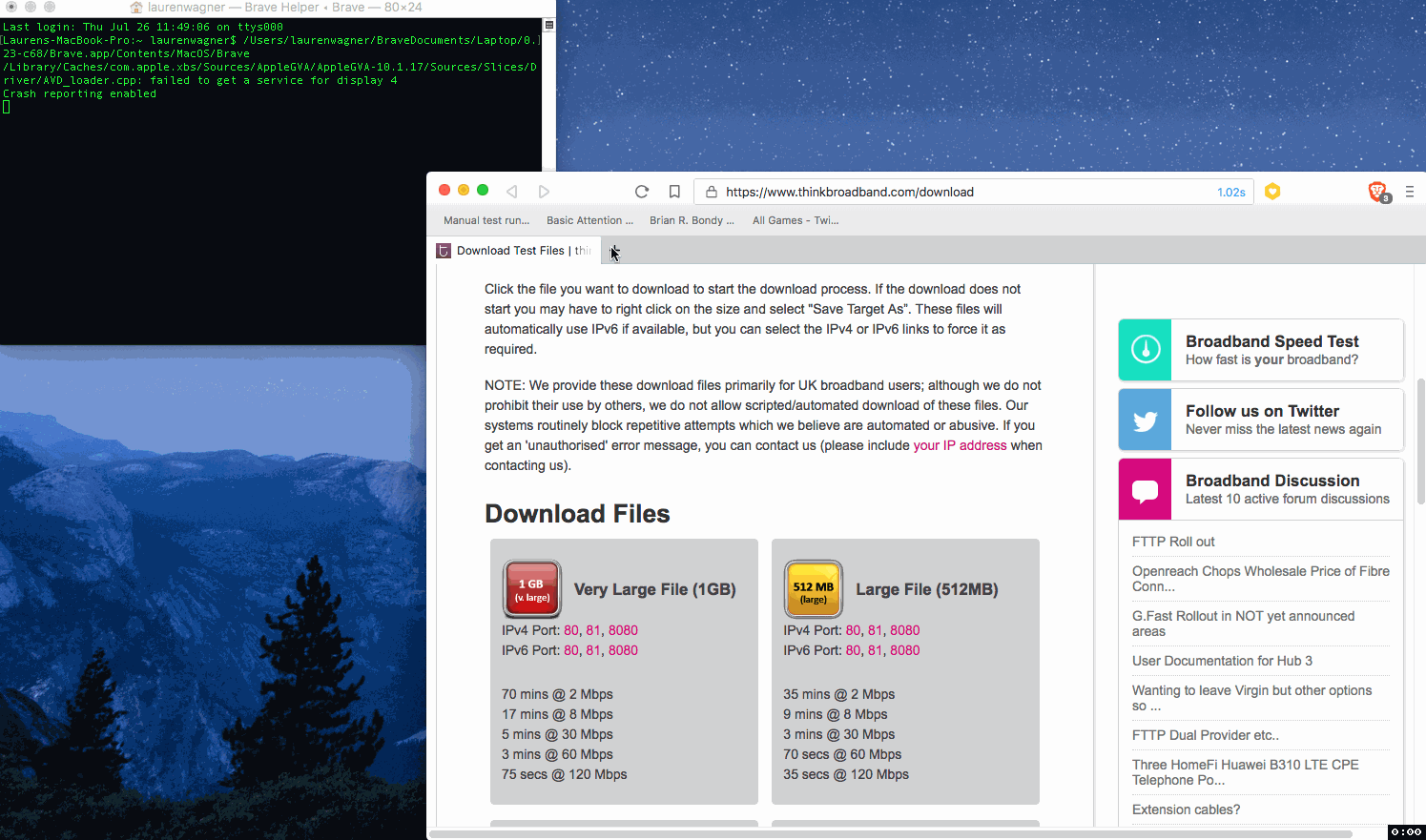Open G.Fast Rollout in NOT yet announced areas
The height and width of the screenshot is (840, 1426).
click(x=1243, y=624)
